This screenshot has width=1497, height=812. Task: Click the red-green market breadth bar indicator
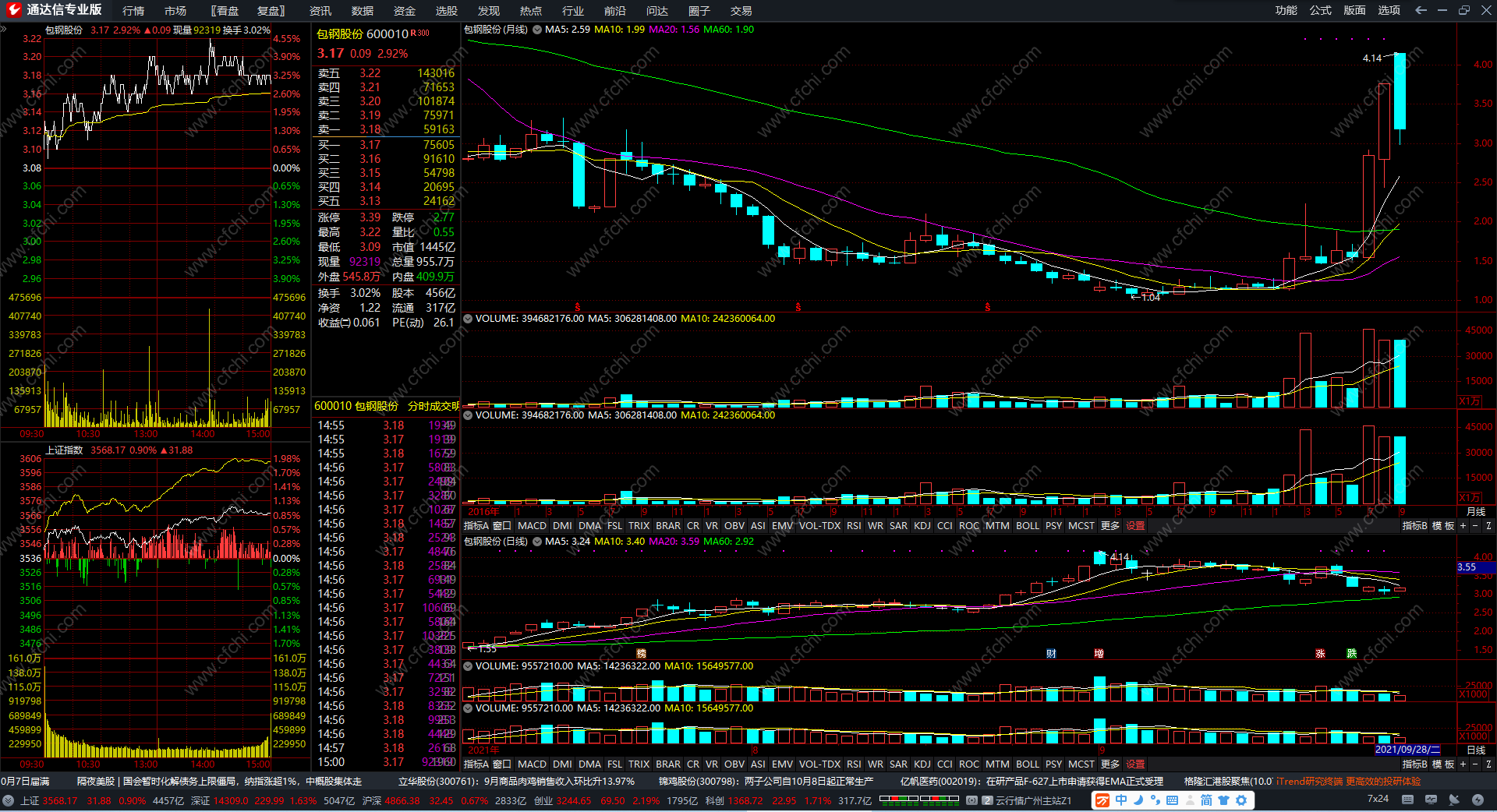click(919, 800)
